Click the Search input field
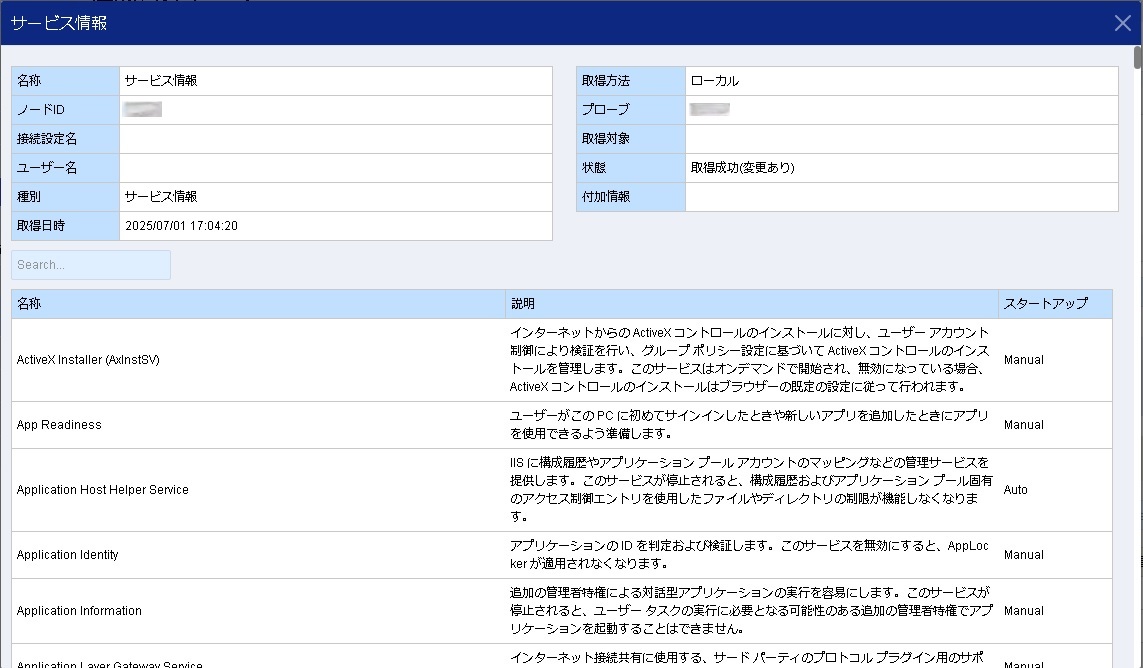 click(91, 265)
